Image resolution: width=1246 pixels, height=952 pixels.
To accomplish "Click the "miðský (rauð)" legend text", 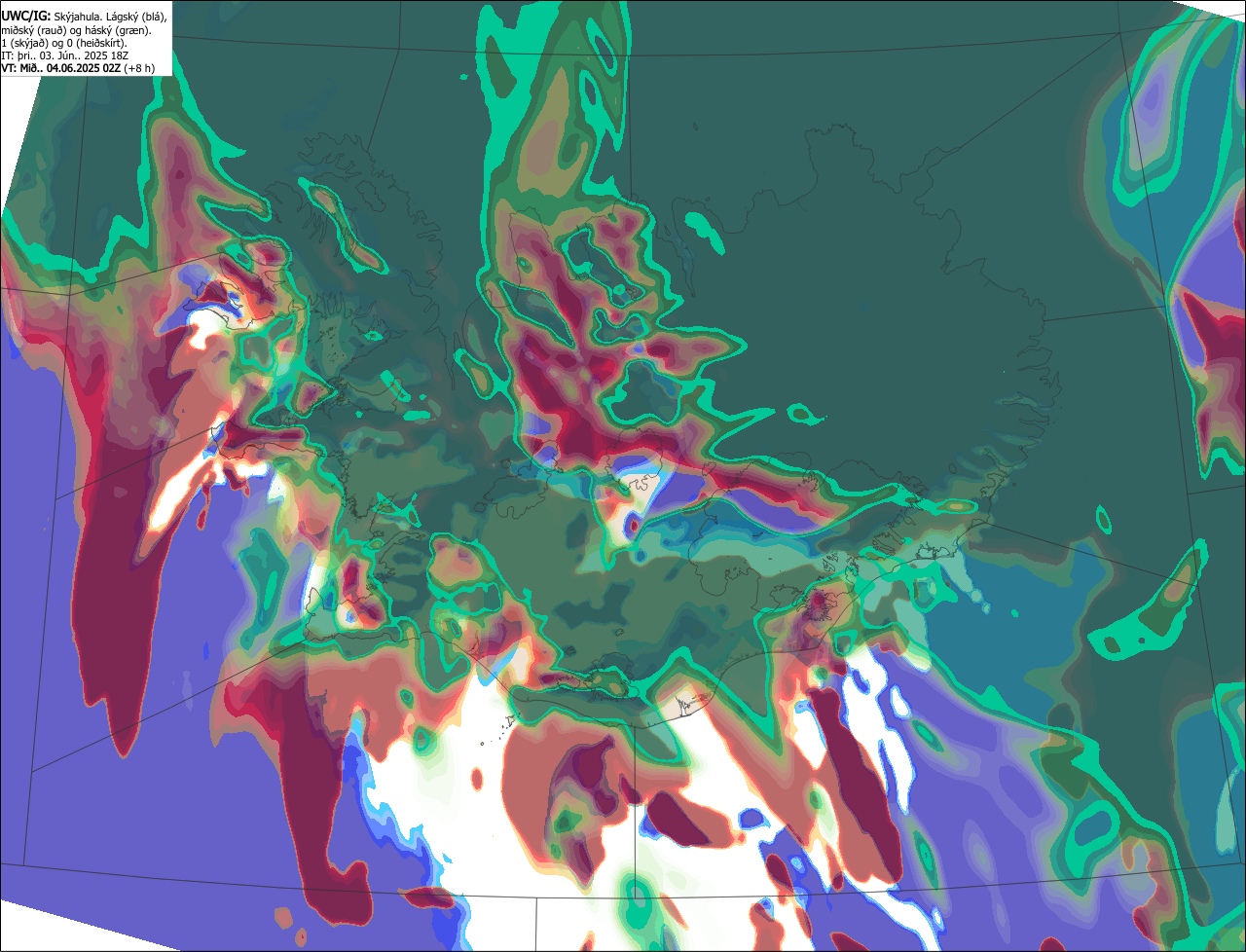I will point(34,31).
